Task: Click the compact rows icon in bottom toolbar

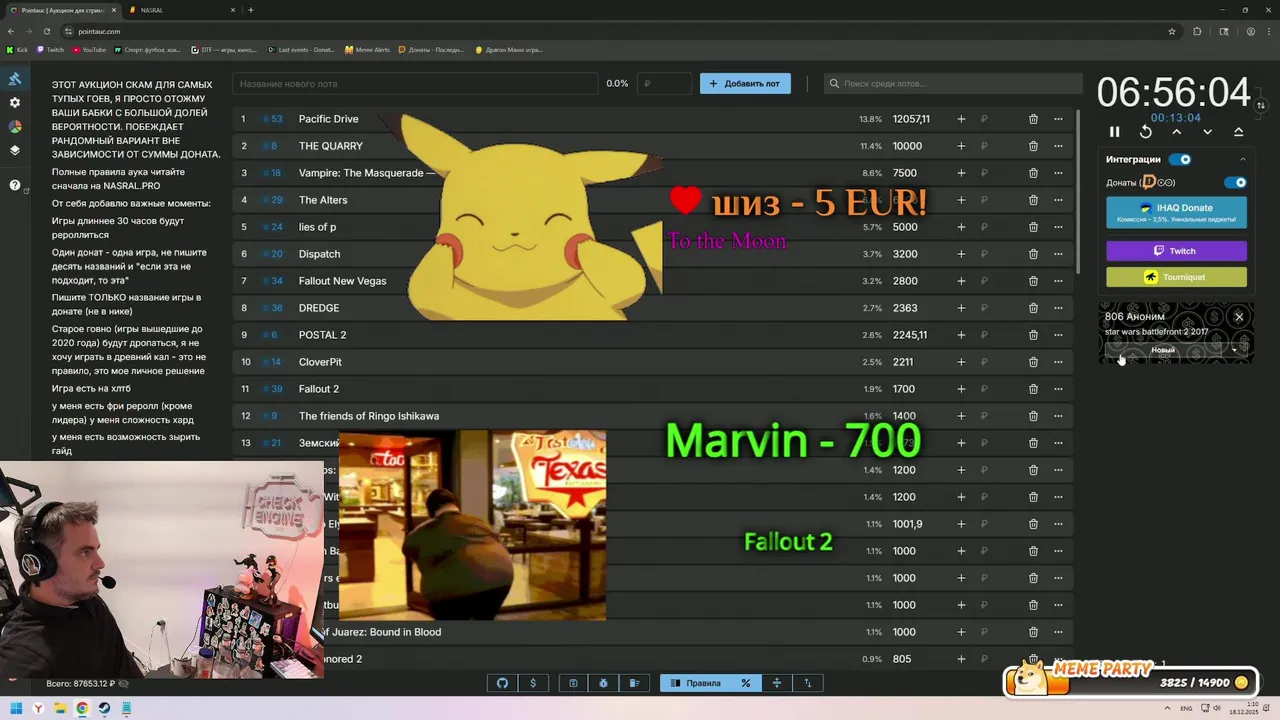Action: click(x=777, y=683)
